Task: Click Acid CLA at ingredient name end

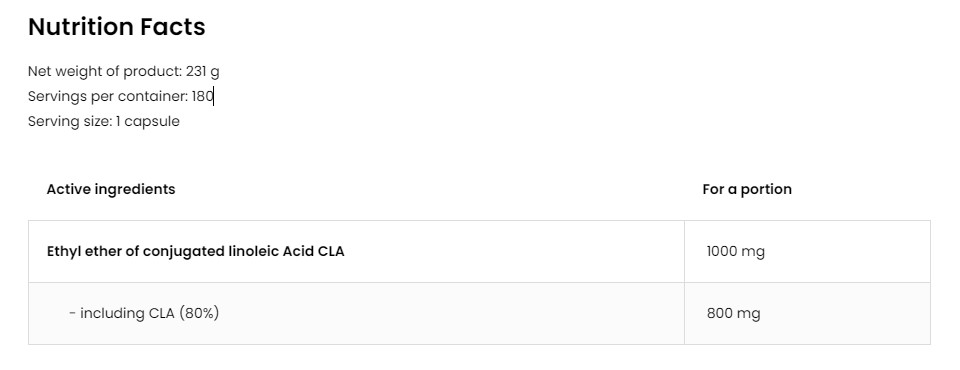Action: tap(313, 251)
